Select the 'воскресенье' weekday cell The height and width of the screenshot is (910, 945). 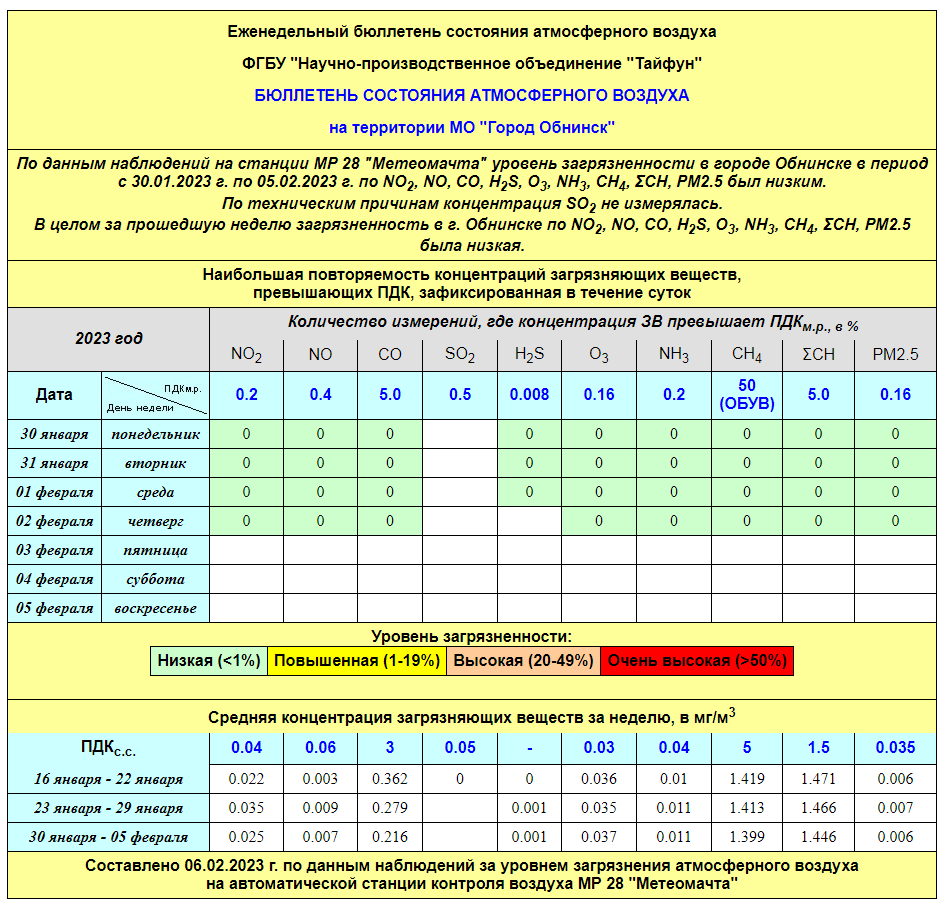(x=155, y=608)
